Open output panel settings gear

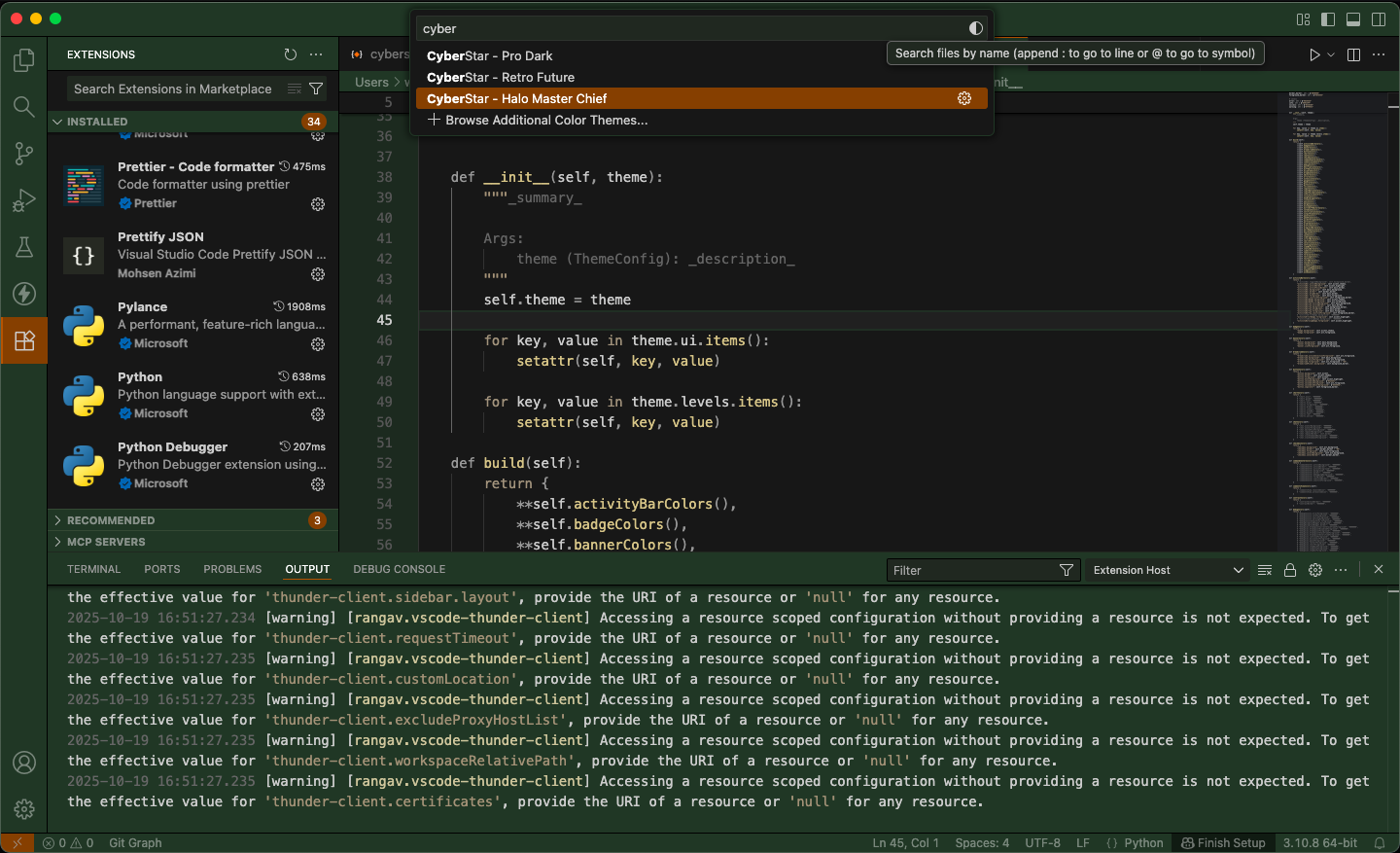point(1315,570)
